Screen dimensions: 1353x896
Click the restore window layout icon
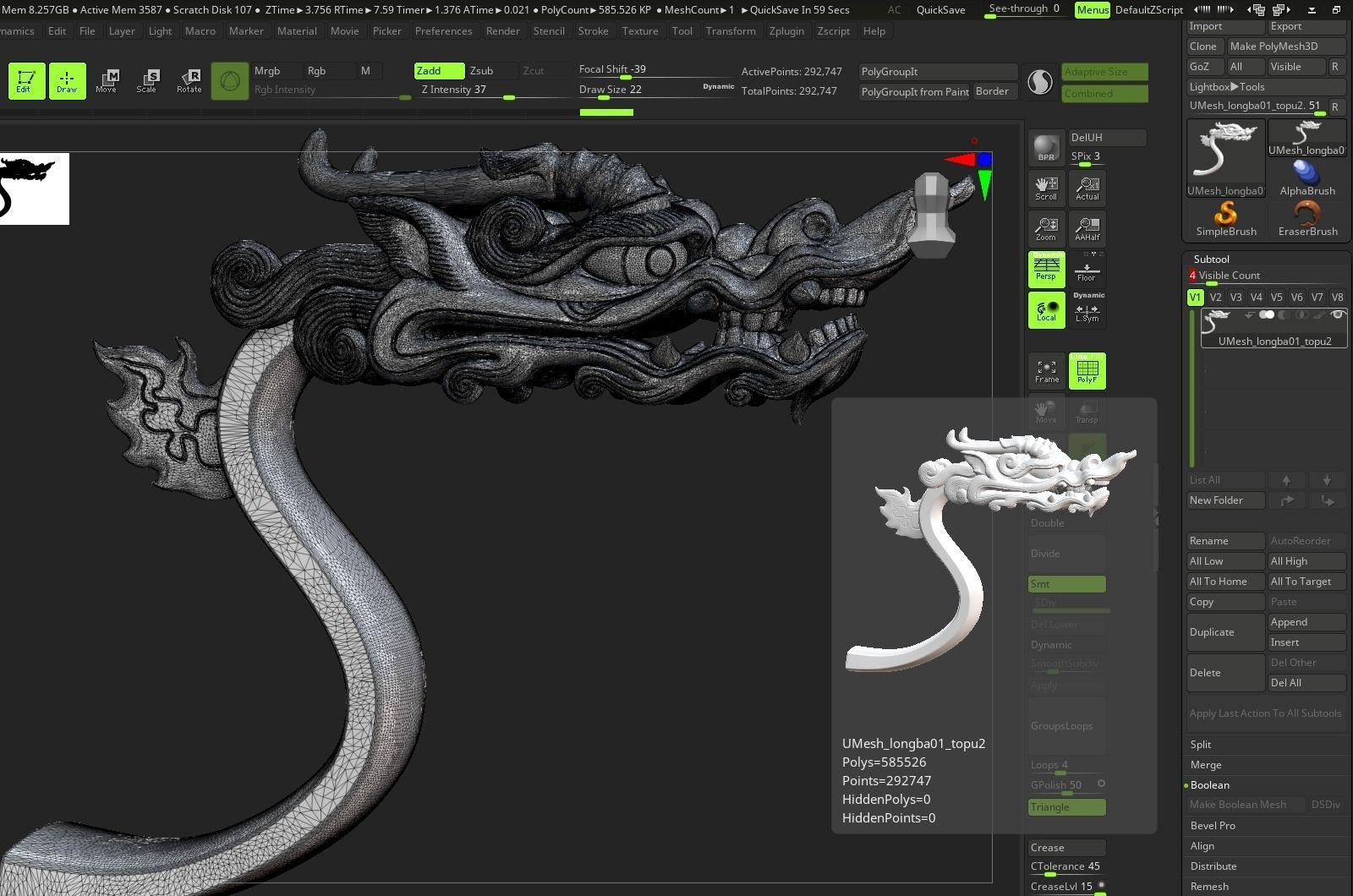(1337, 9)
